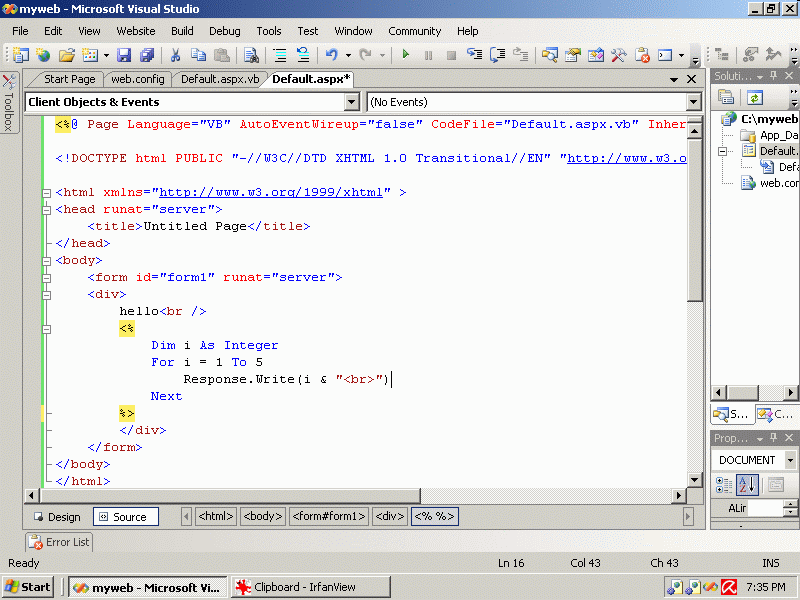This screenshot has height=600, width=800.
Task: Click Refresh icon in Solution Explorer
Action: tap(755, 97)
